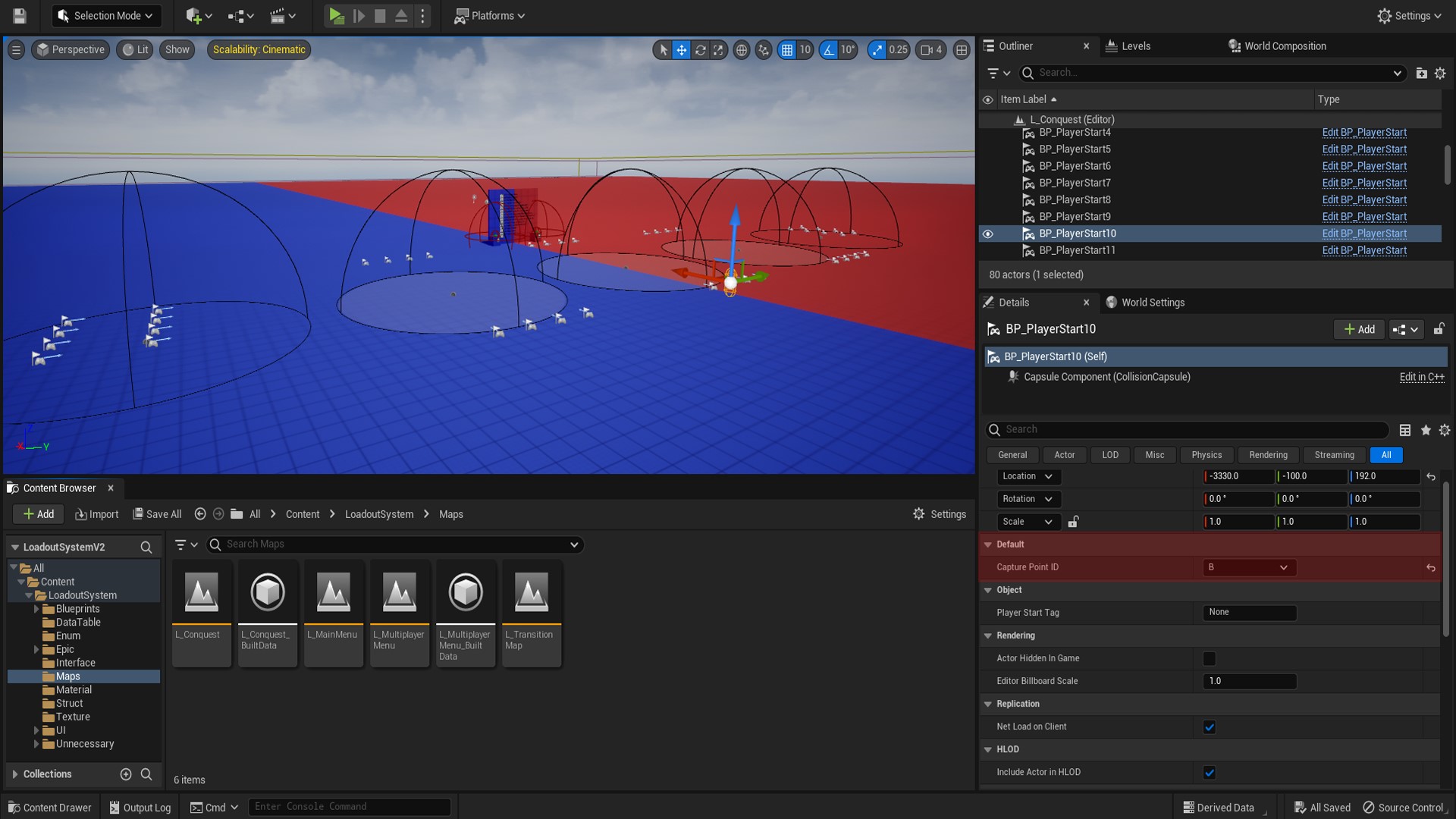Toggle the grid snapping icon in viewport

(x=787, y=50)
